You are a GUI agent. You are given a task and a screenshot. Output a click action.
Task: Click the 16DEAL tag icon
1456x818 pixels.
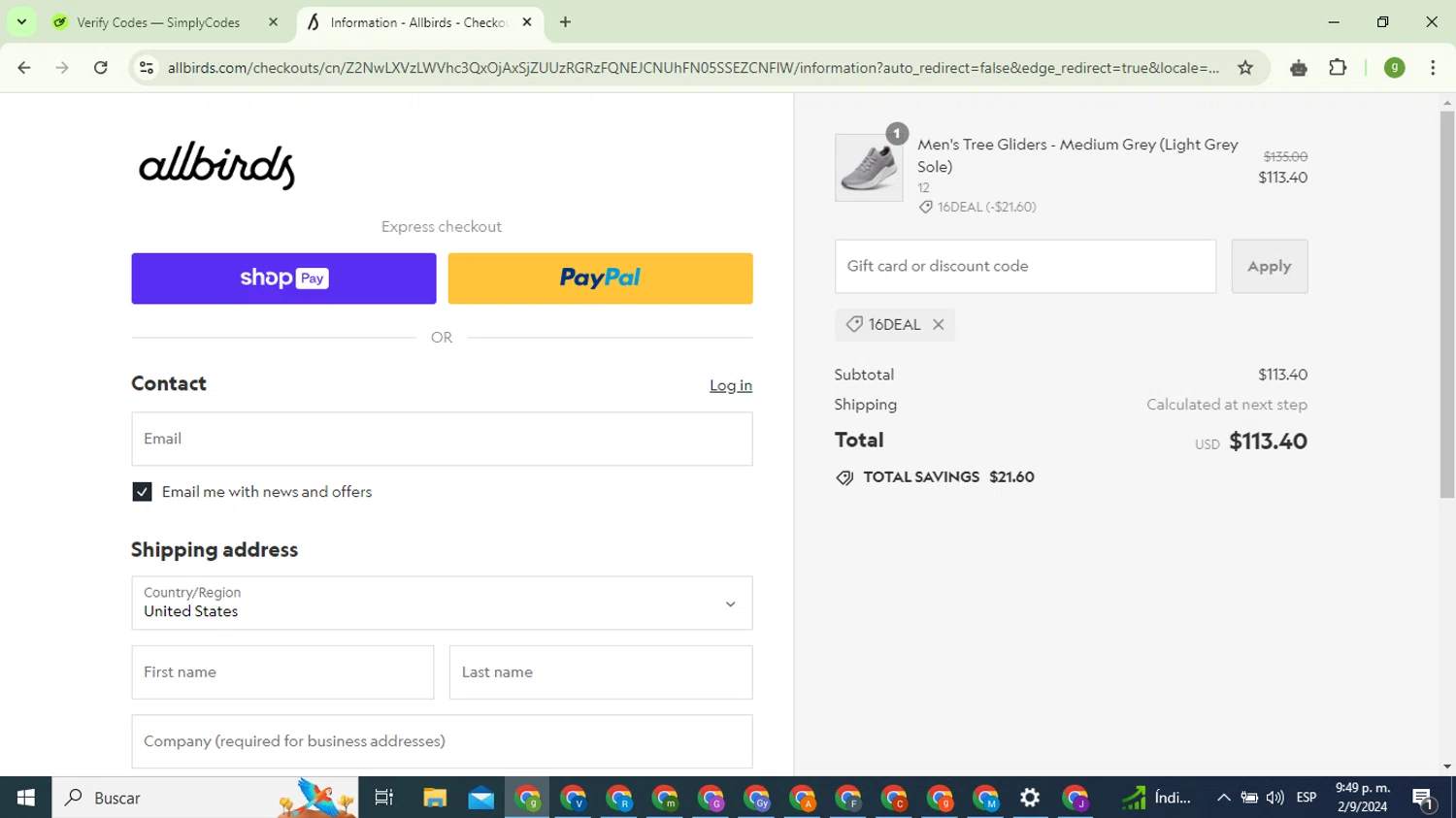[x=854, y=324]
